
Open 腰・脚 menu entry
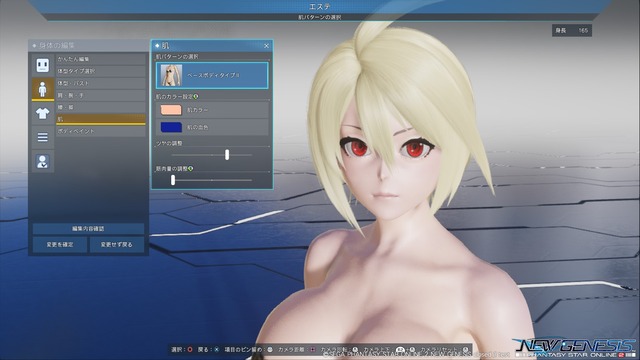[101, 107]
